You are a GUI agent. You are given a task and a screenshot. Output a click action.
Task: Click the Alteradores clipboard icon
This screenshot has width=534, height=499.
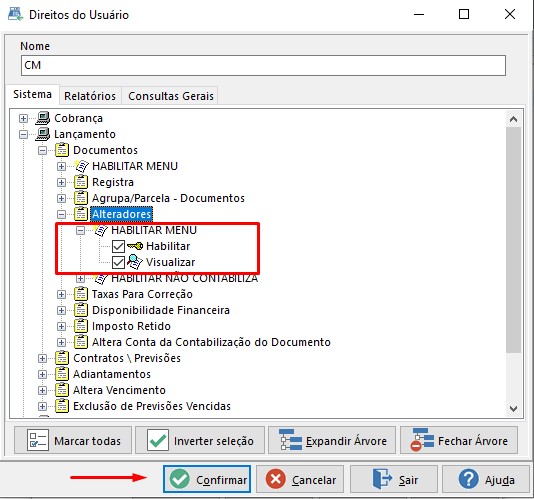coord(81,214)
